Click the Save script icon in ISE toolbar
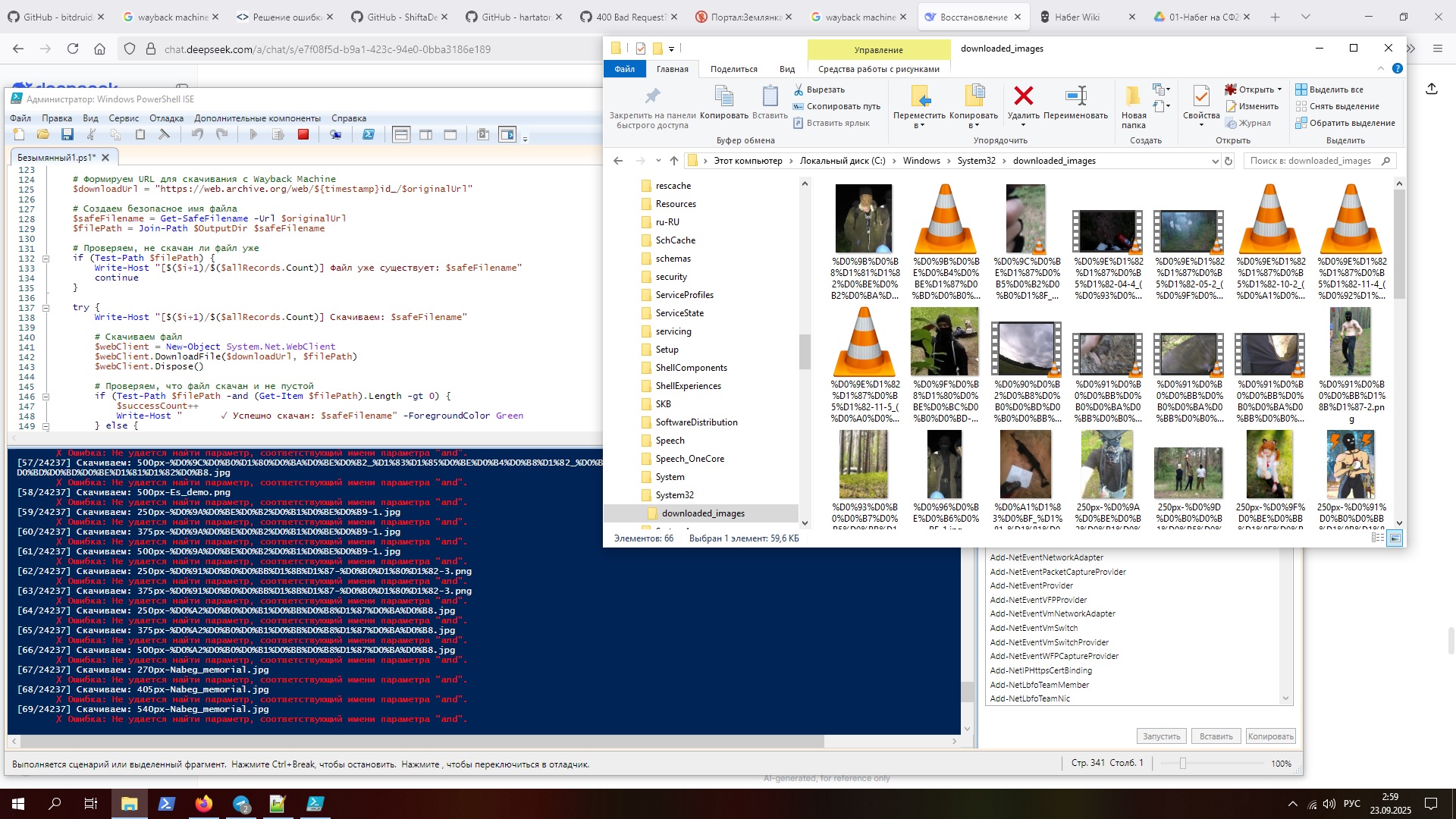1456x819 pixels. click(67, 135)
